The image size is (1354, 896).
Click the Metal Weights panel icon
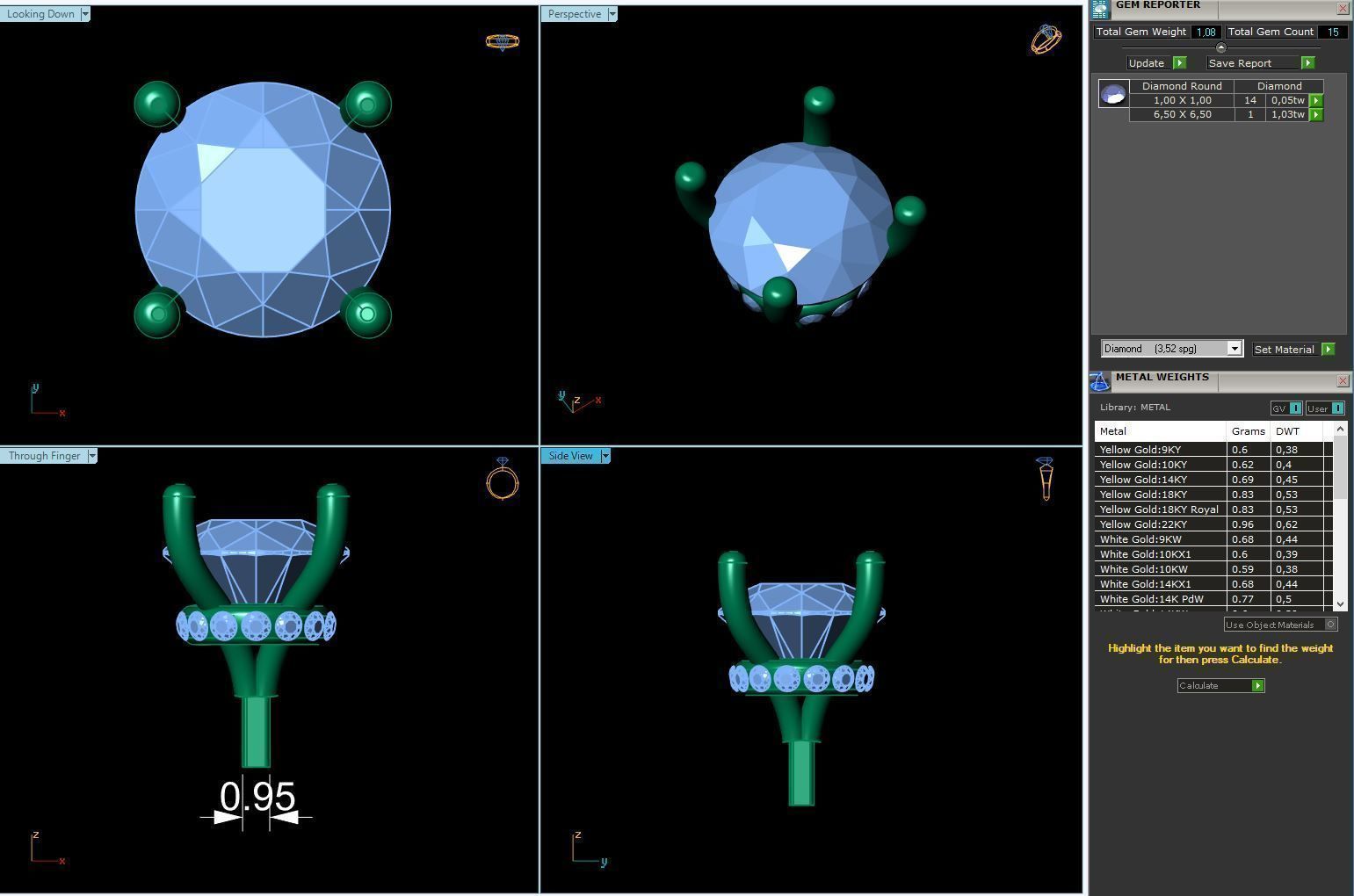coord(1100,381)
